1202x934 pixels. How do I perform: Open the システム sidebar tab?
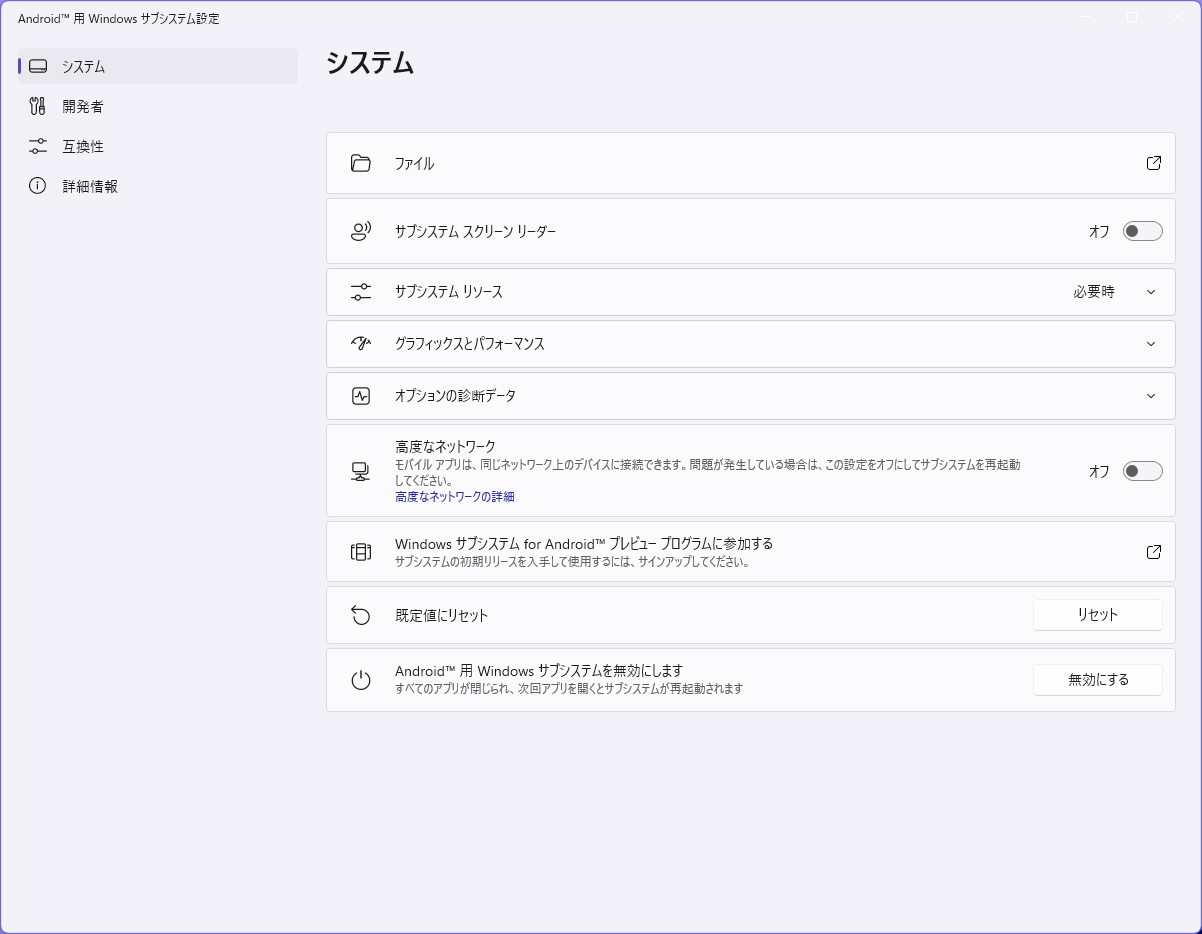[158, 66]
